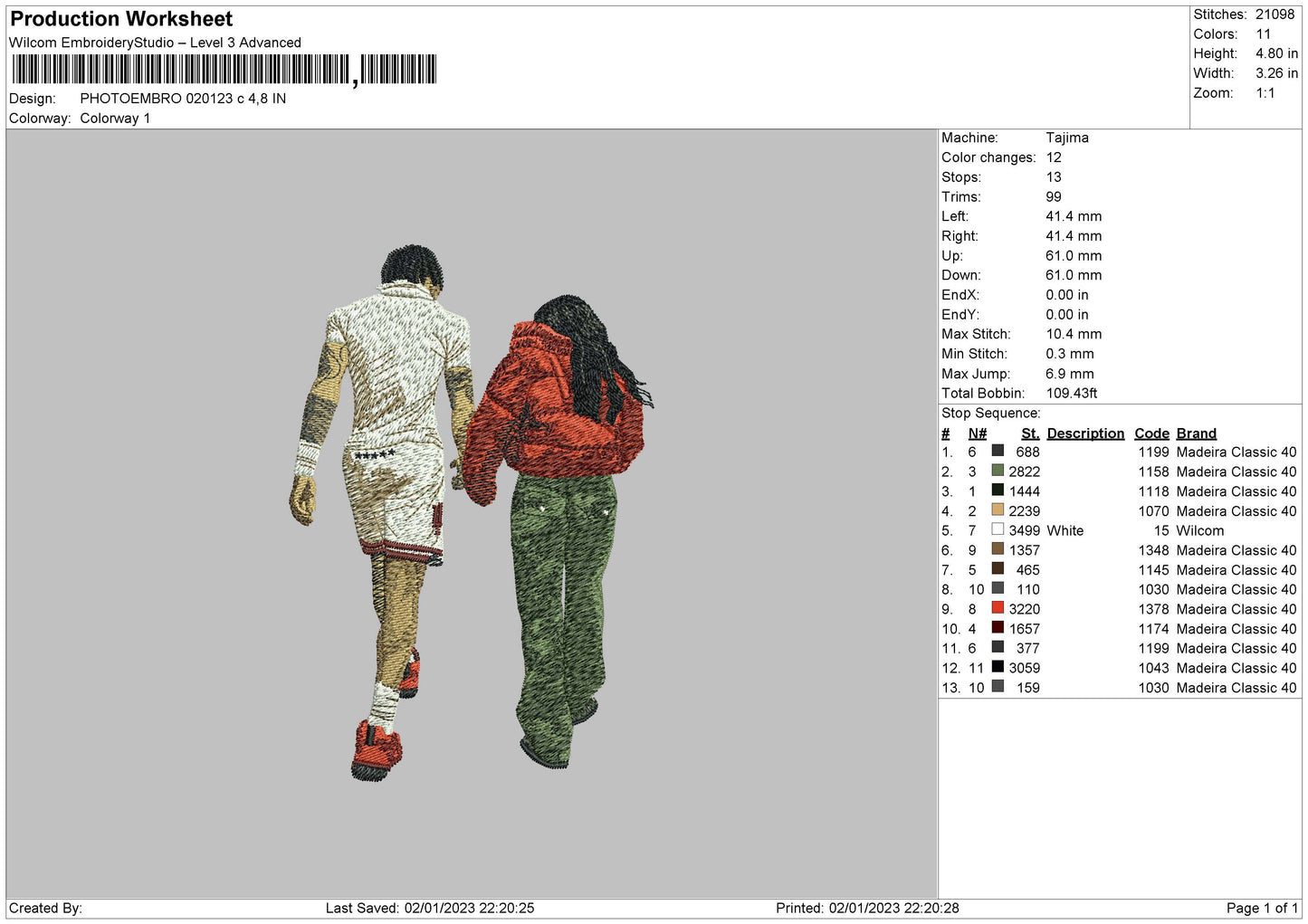Click the gray swatch in stop row 8

tap(998, 588)
